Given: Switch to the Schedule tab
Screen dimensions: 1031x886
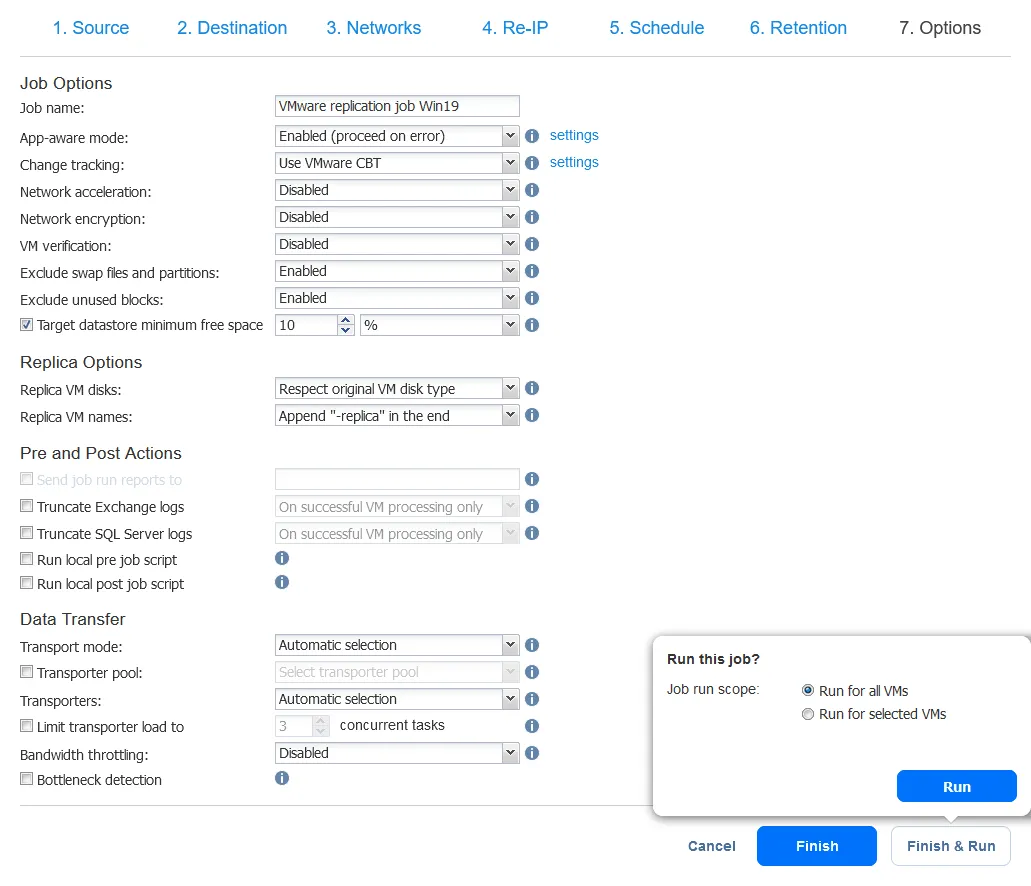Looking at the screenshot, I should [x=656, y=28].
